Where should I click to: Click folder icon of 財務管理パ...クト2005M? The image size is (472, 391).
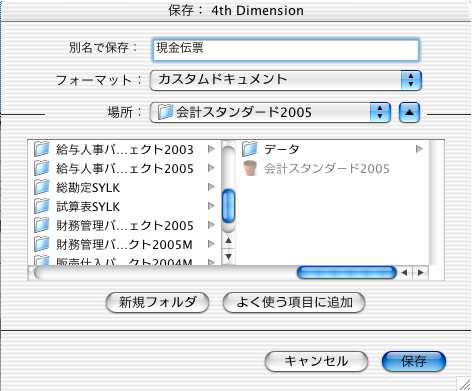click(42, 244)
